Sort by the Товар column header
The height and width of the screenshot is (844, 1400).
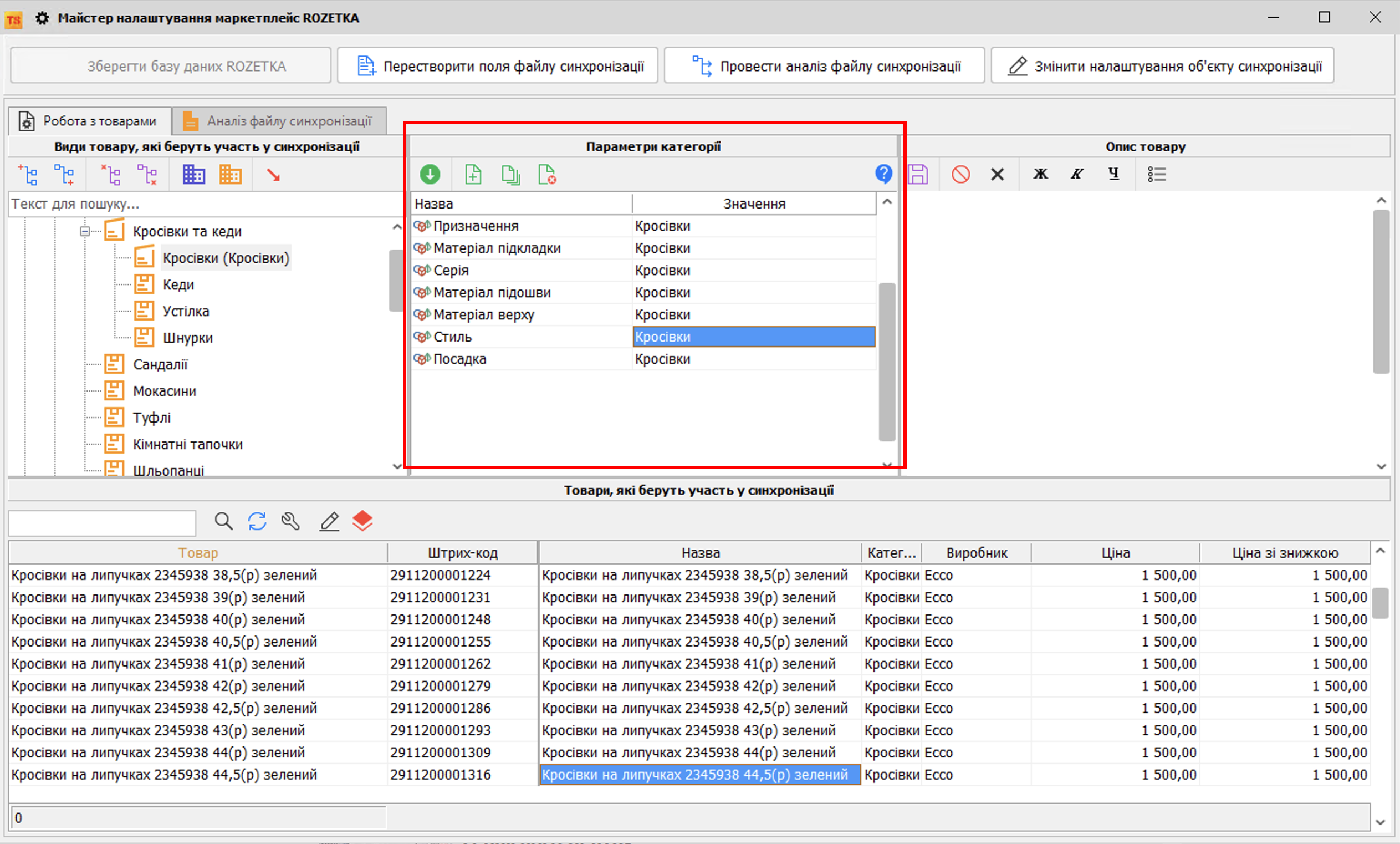click(x=198, y=553)
